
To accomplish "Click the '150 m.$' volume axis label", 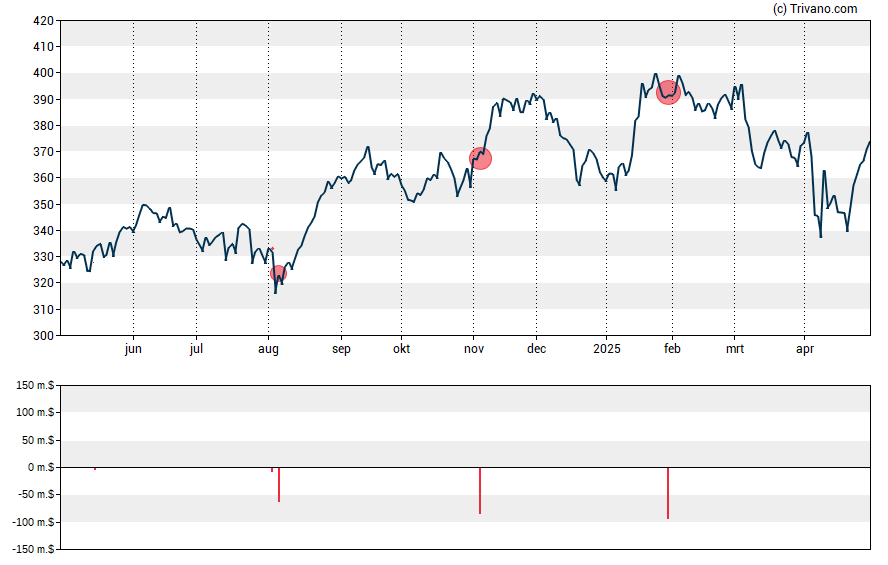I will pos(35,386).
